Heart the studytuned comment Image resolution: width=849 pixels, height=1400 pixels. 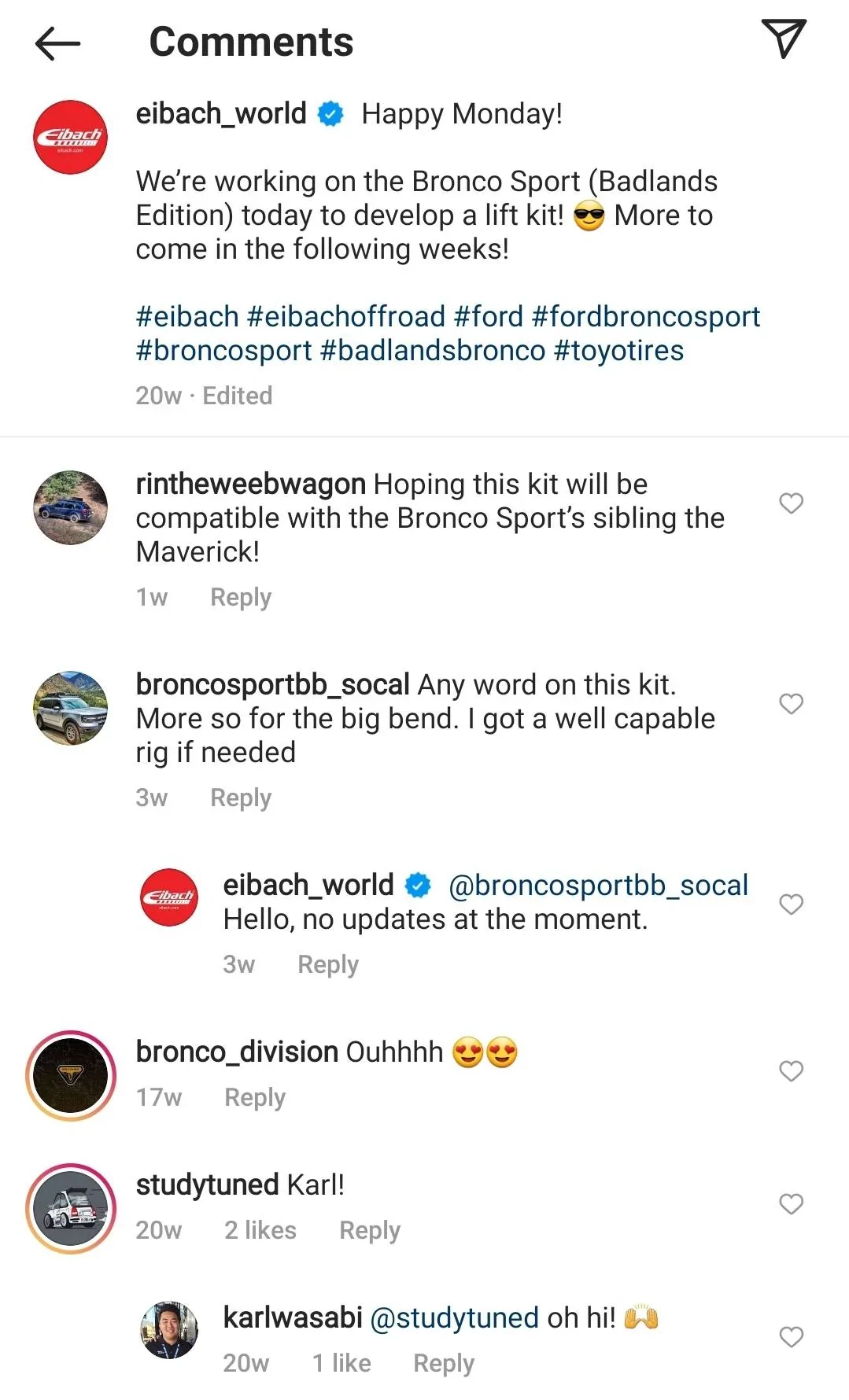(x=791, y=1204)
